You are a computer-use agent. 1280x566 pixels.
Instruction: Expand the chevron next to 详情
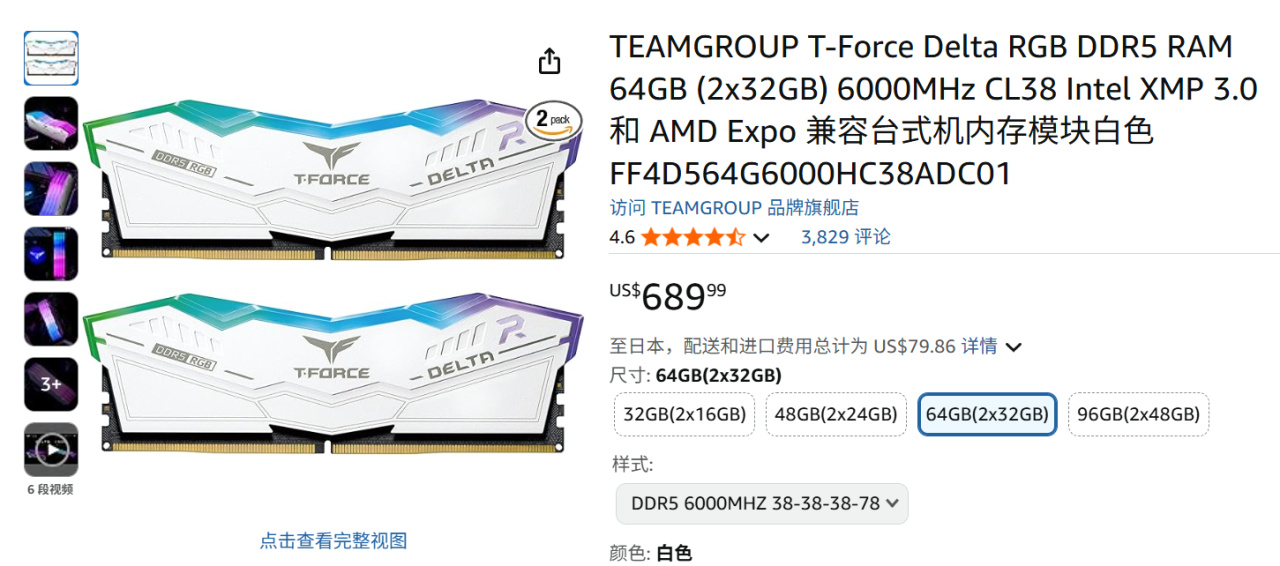click(1013, 347)
